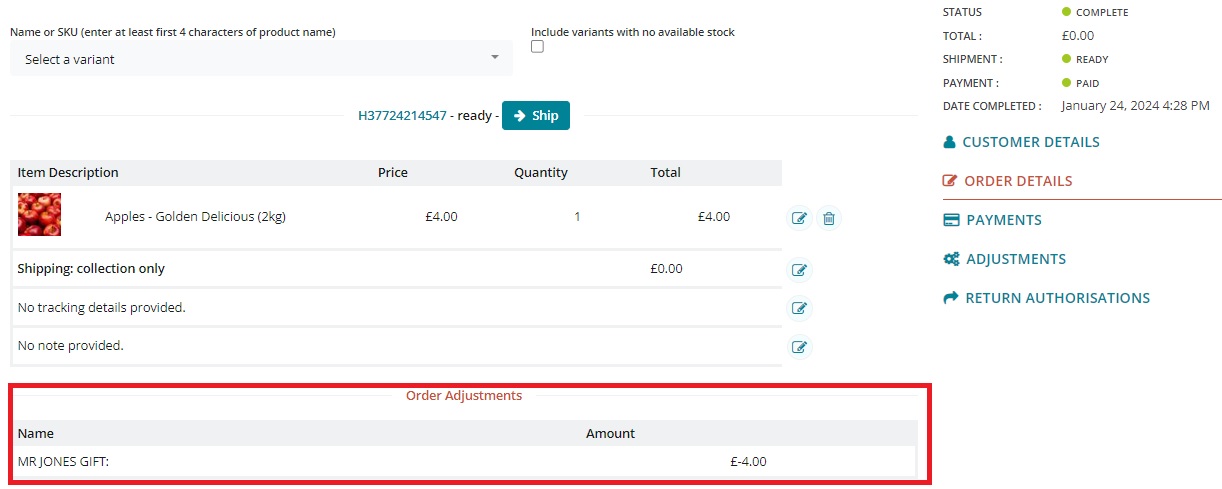Image resolution: width=1222 pixels, height=489 pixels.
Task: Click the Customer Details user icon
Action: pos(950,142)
